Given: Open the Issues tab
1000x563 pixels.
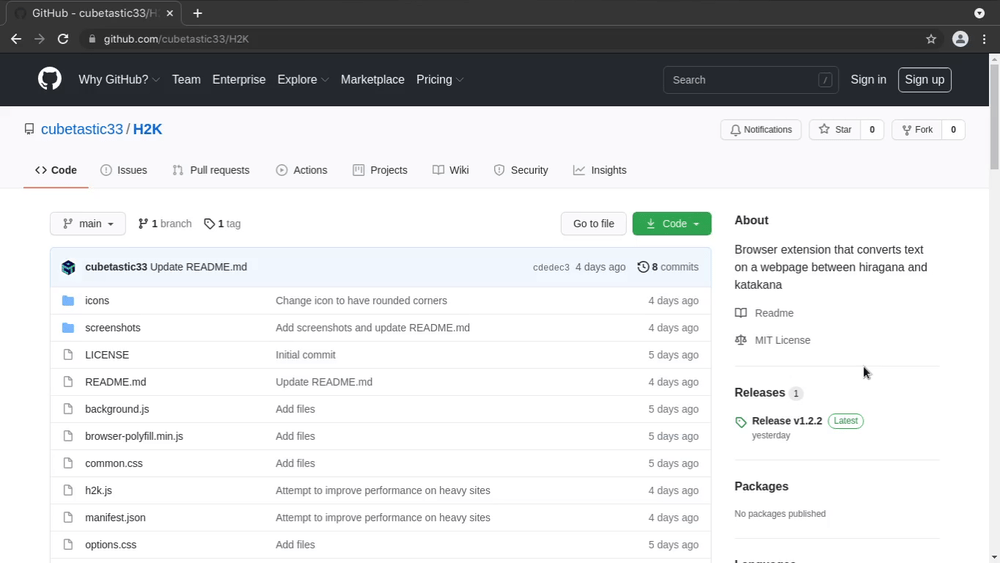Looking at the screenshot, I should click(124, 170).
